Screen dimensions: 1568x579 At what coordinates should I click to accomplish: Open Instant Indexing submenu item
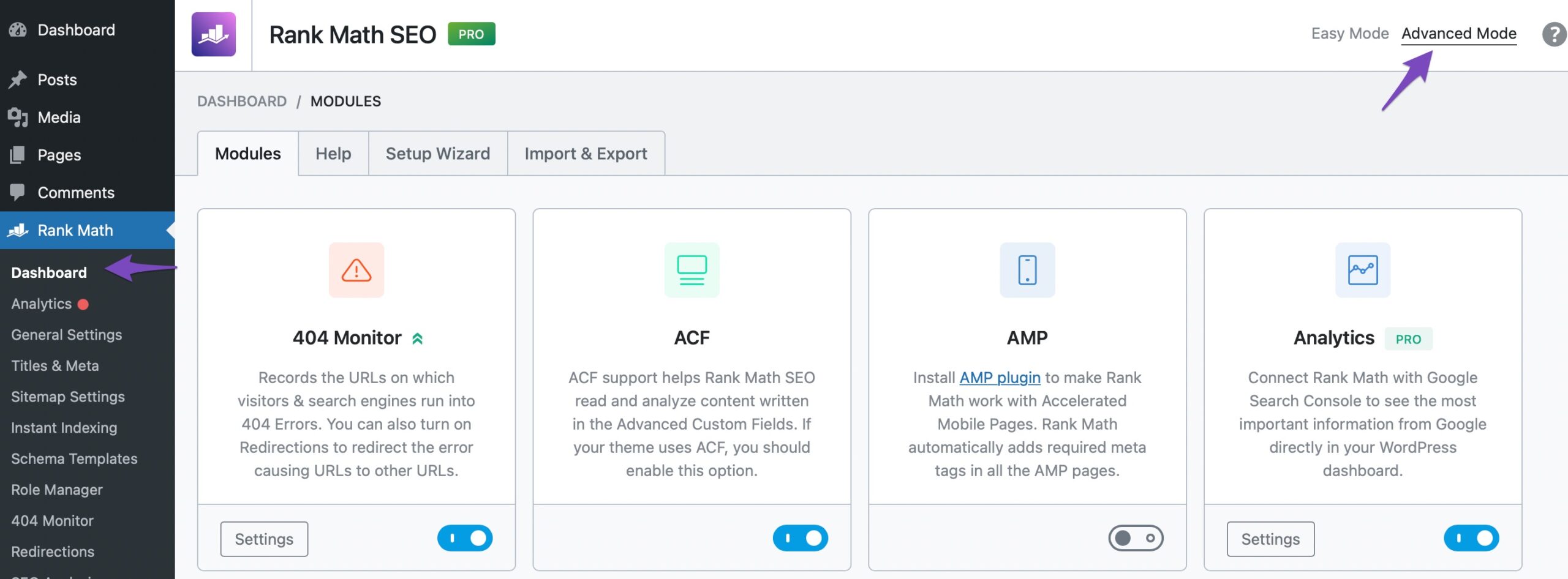[64, 428]
